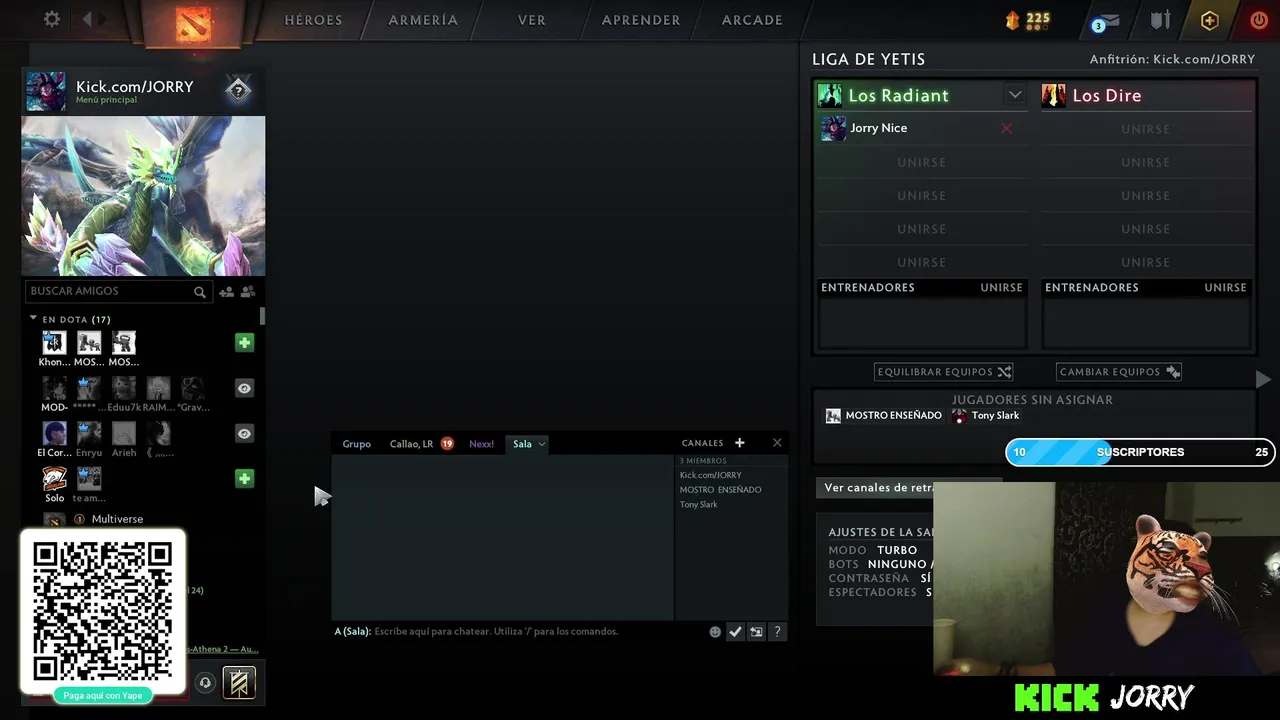The height and width of the screenshot is (720, 1280).
Task: Join Radiant coaches via Unirse
Action: pyautogui.click(x=1001, y=287)
